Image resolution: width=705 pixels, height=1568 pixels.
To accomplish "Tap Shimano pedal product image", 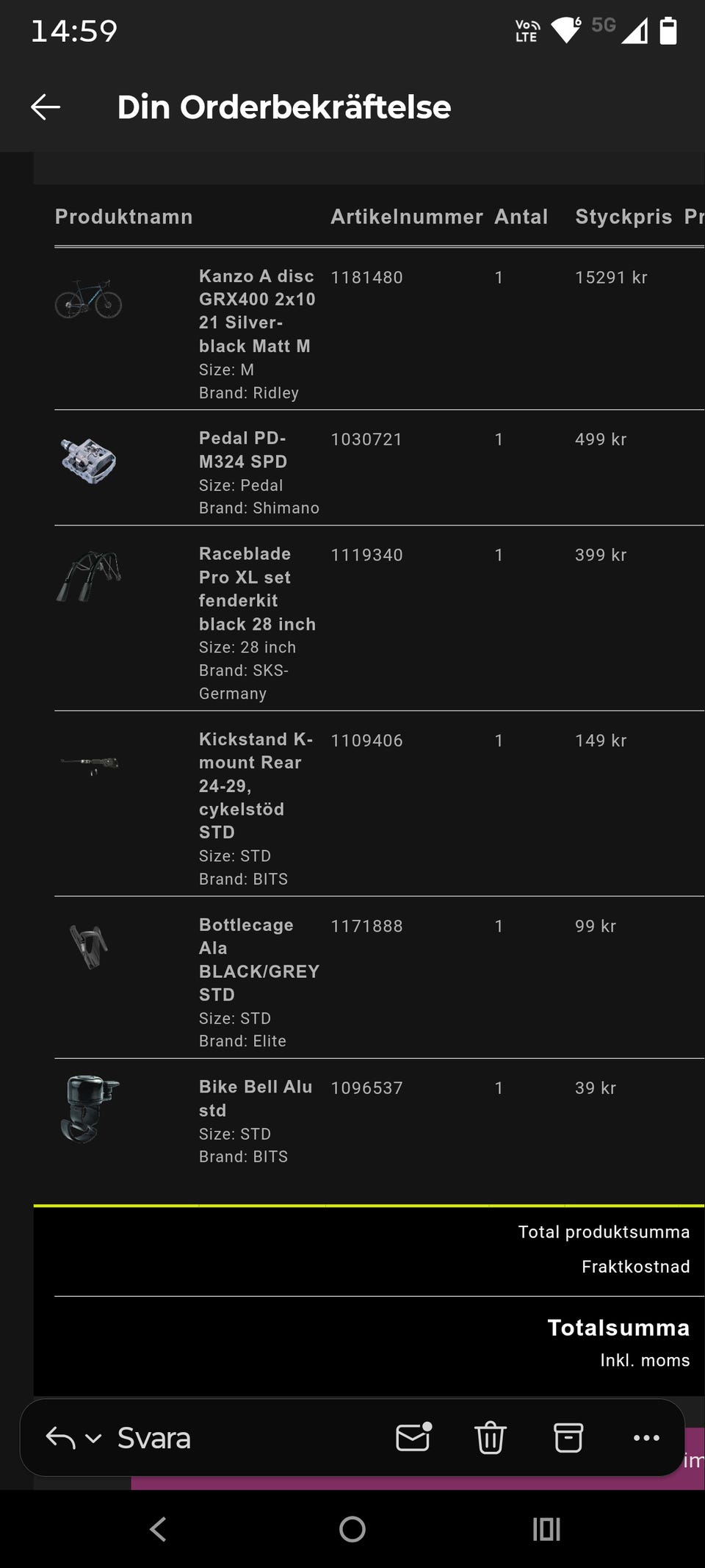I will tap(88, 461).
